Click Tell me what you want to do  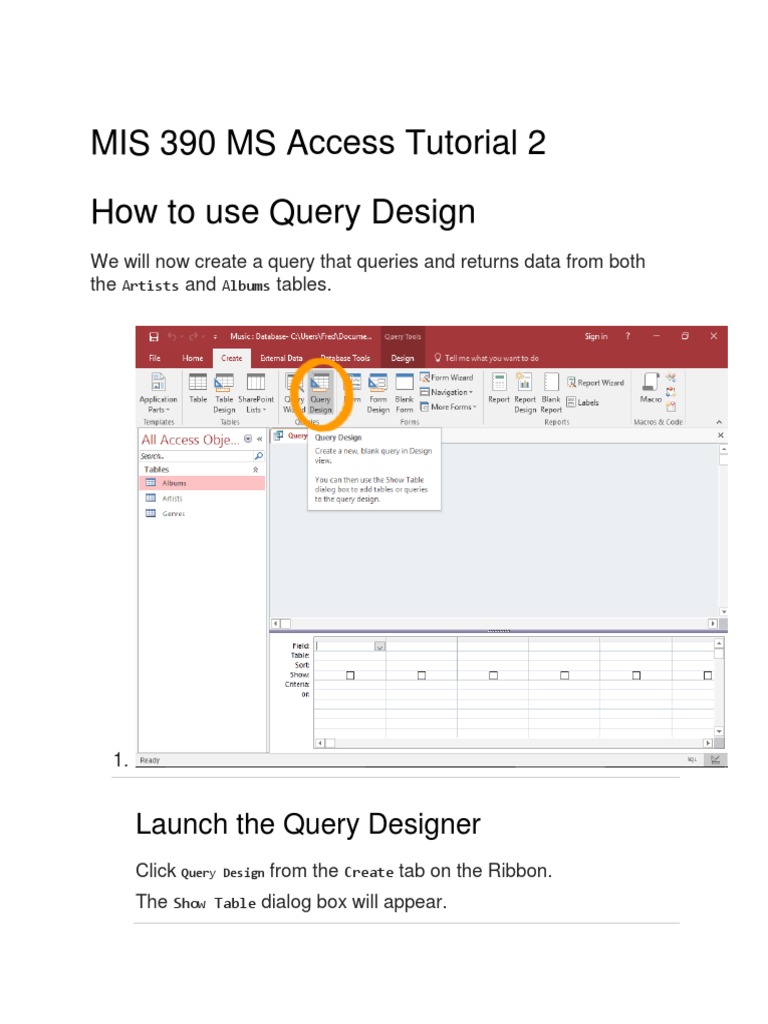point(487,358)
